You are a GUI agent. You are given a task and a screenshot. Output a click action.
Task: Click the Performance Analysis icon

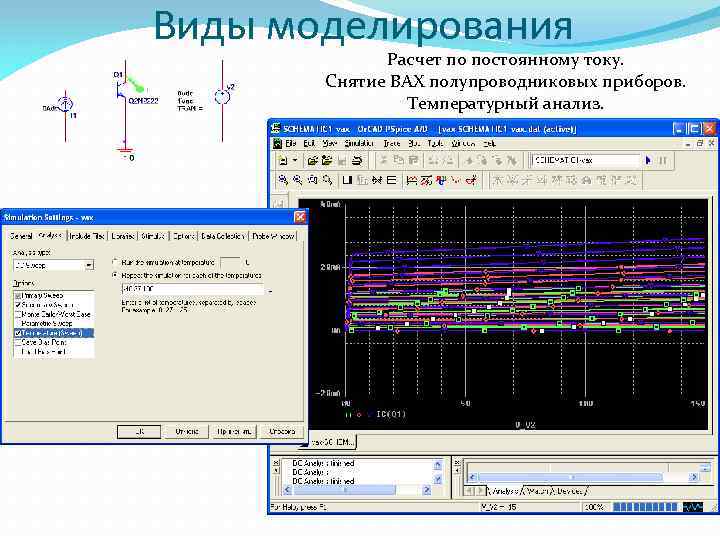(x=377, y=180)
